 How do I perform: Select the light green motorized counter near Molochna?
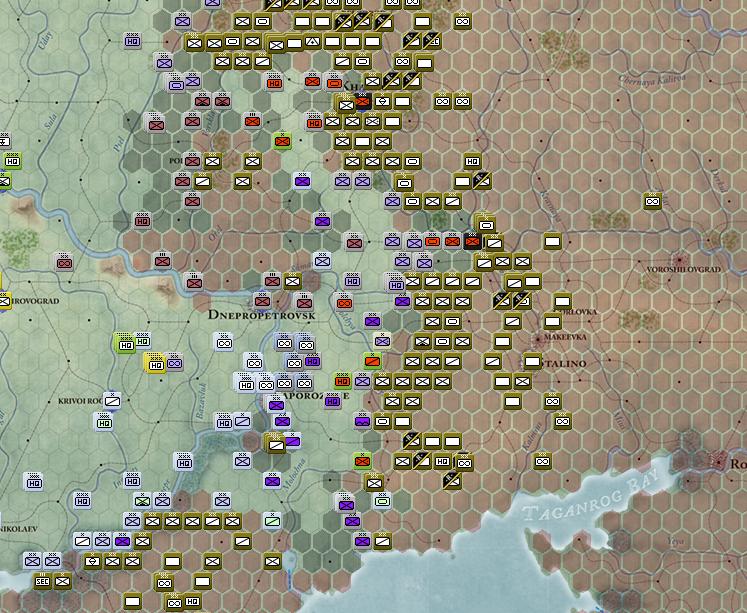(x=273, y=521)
